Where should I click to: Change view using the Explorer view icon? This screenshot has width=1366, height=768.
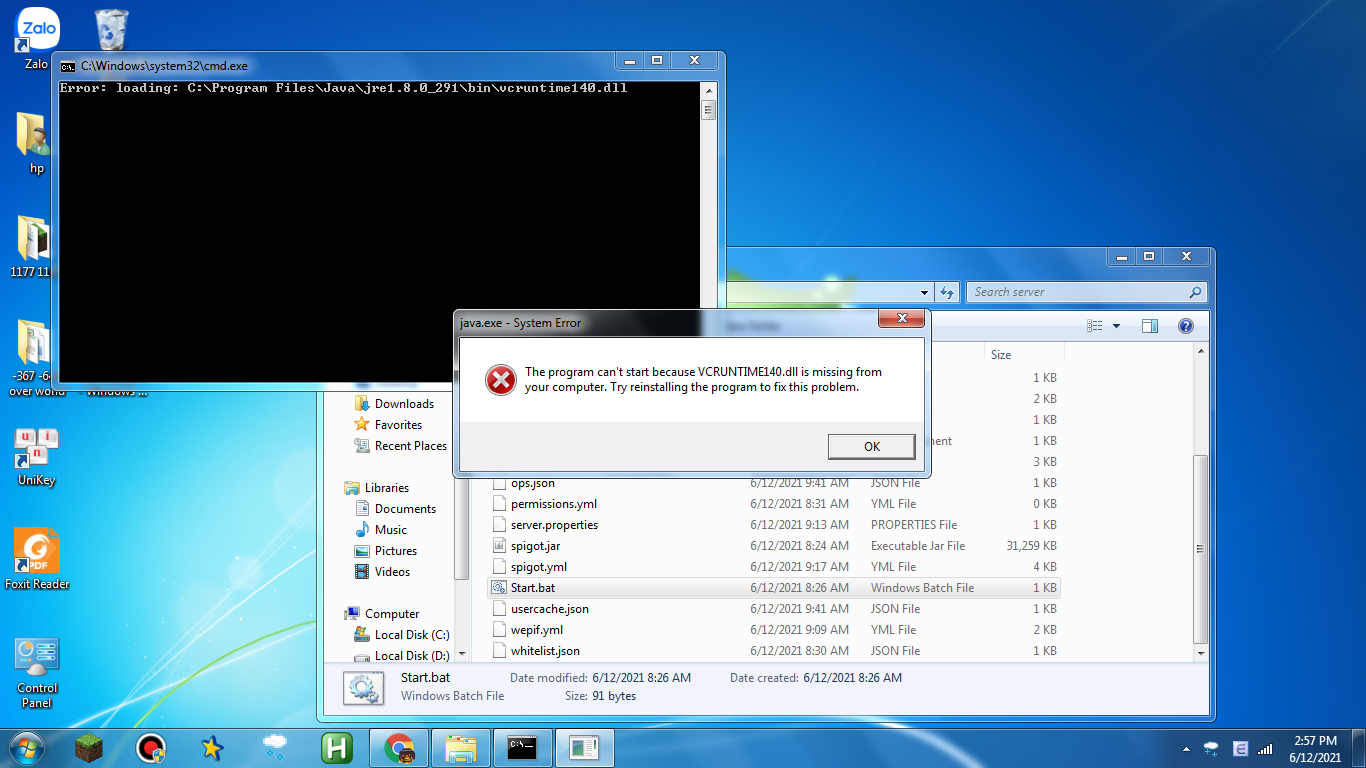pos(1095,326)
